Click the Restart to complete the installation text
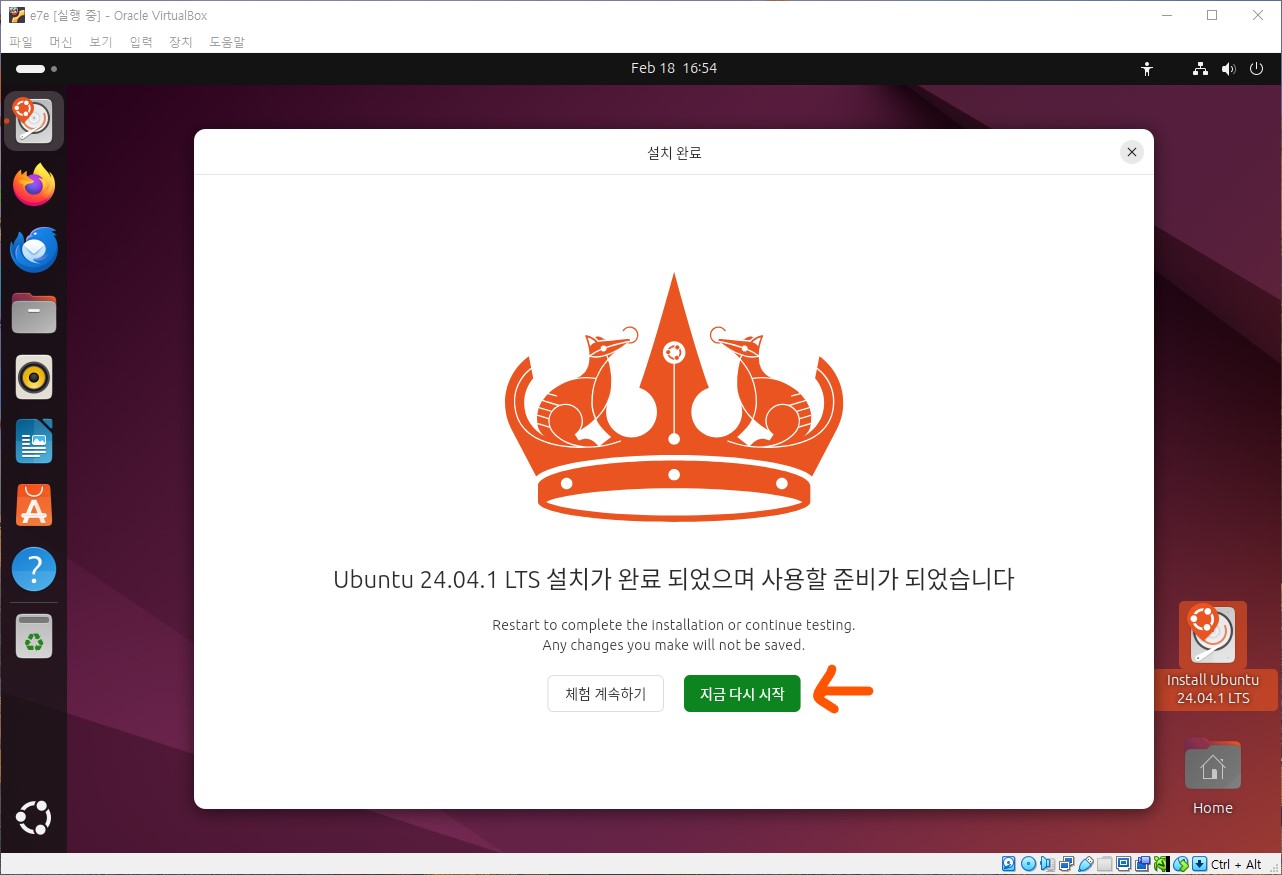Viewport: 1282px width, 875px height. coord(674,625)
